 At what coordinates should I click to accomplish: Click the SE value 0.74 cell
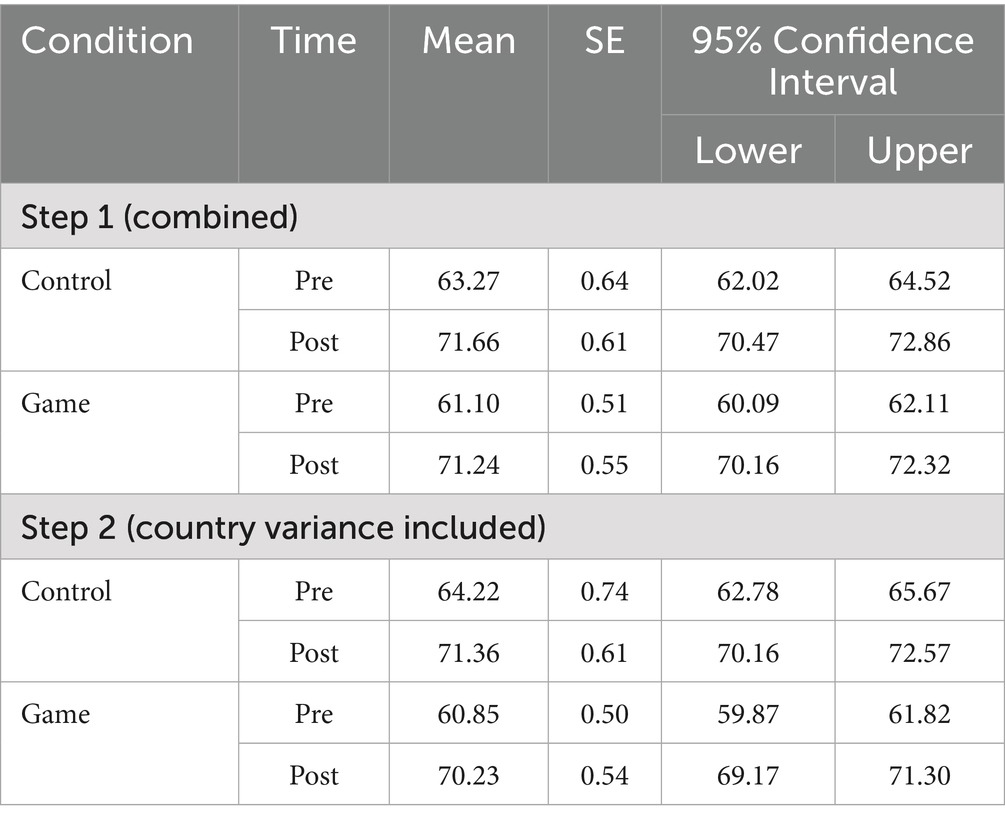[x=604, y=591]
